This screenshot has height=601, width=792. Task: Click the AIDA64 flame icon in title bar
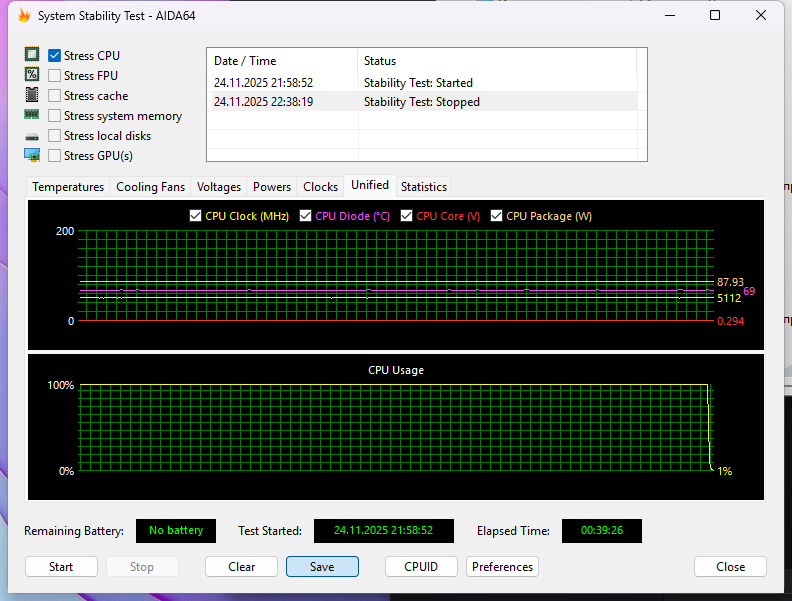pos(24,16)
